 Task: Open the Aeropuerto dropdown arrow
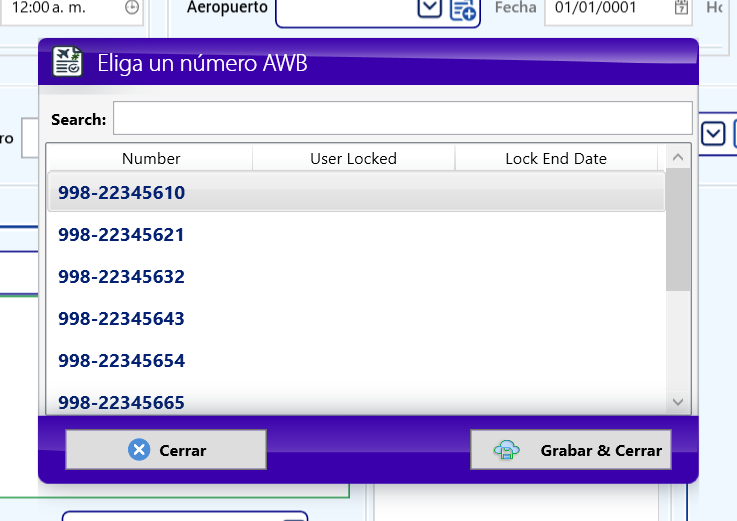[x=430, y=8]
